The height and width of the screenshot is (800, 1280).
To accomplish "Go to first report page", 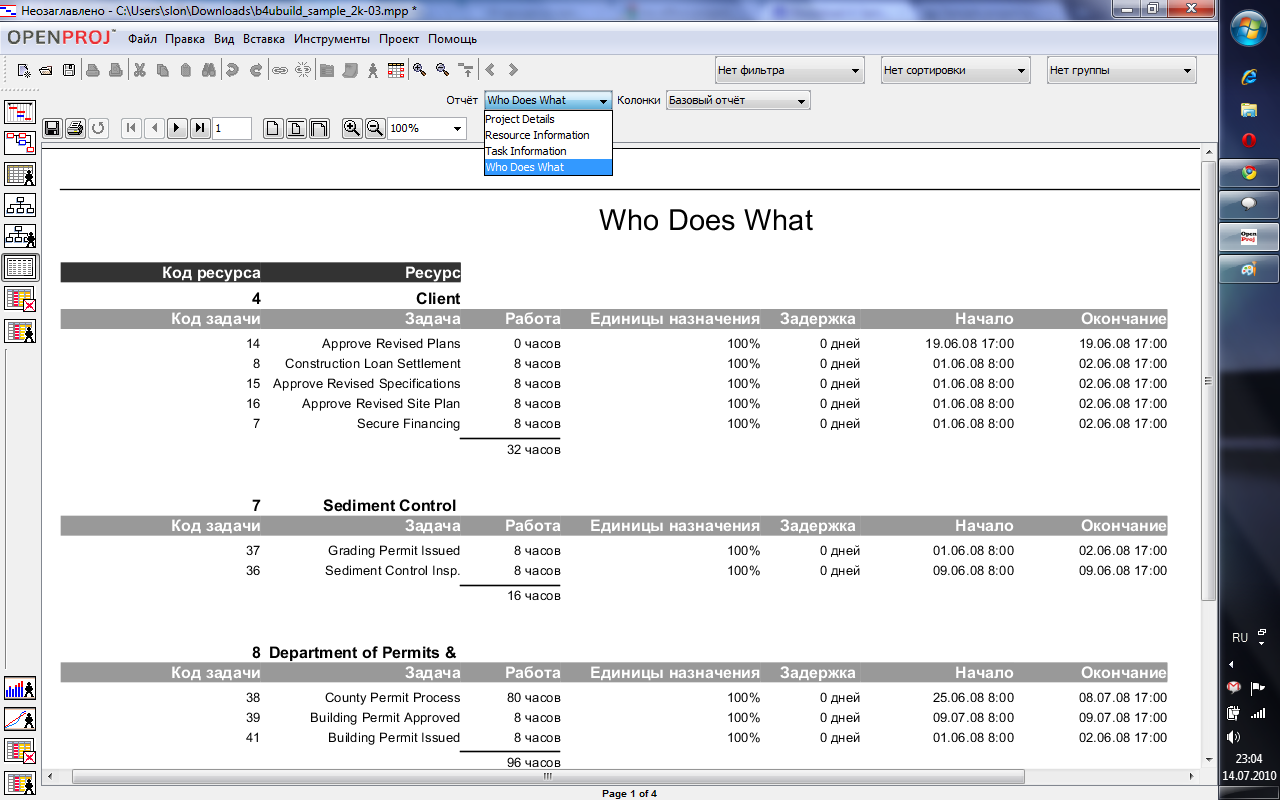I will 131,128.
